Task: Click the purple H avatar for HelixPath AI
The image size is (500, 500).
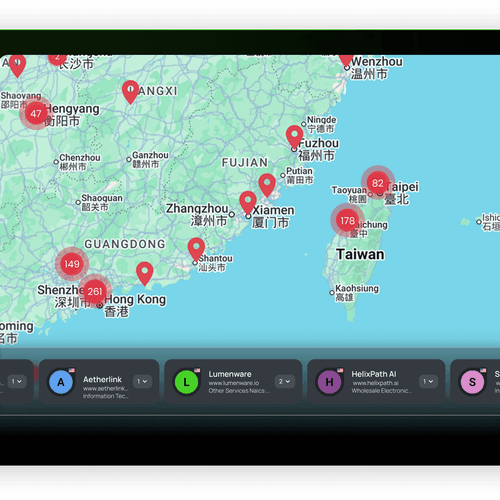Action: coord(329,382)
